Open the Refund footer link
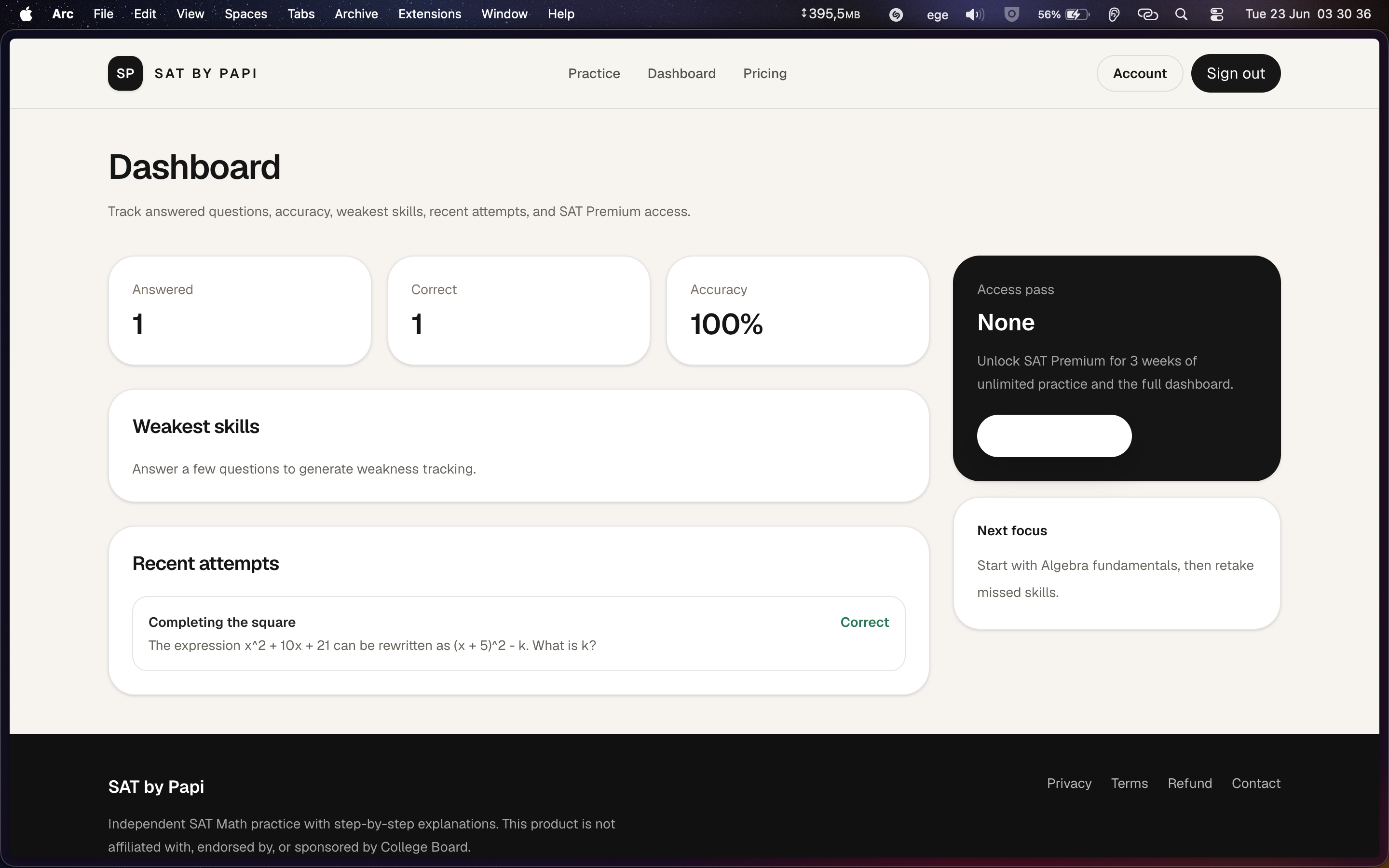This screenshot has width=1389, height=868. tap(1189, 783)
